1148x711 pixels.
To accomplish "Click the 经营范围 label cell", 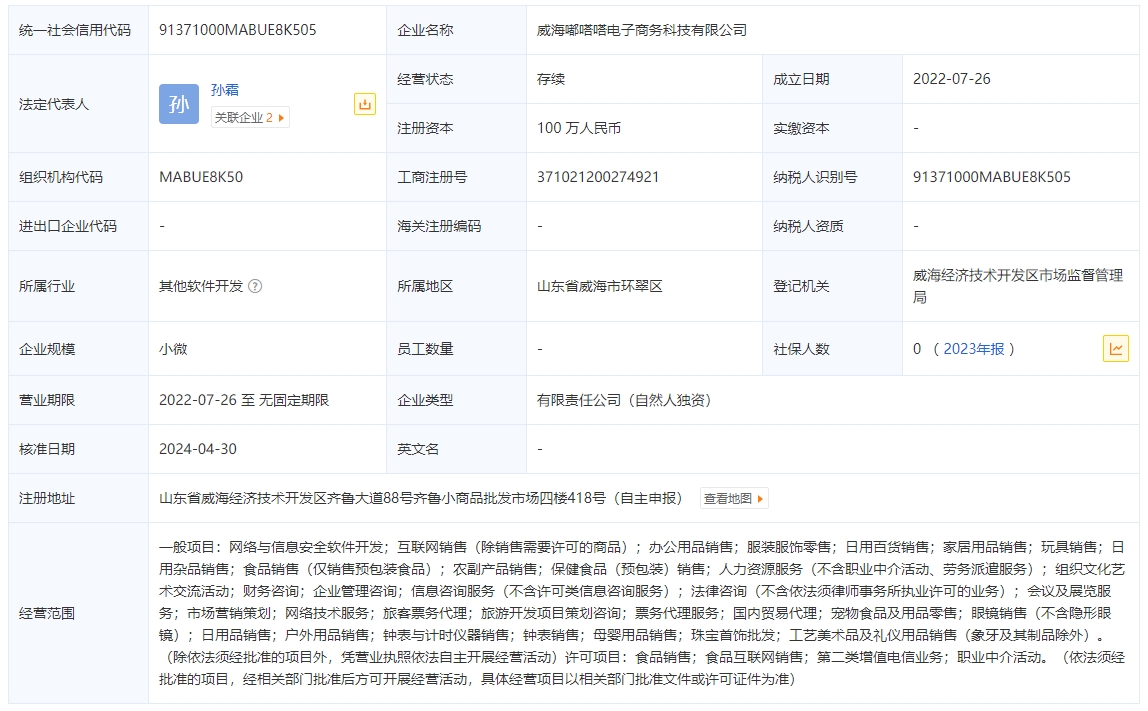I will coord(78,614).
